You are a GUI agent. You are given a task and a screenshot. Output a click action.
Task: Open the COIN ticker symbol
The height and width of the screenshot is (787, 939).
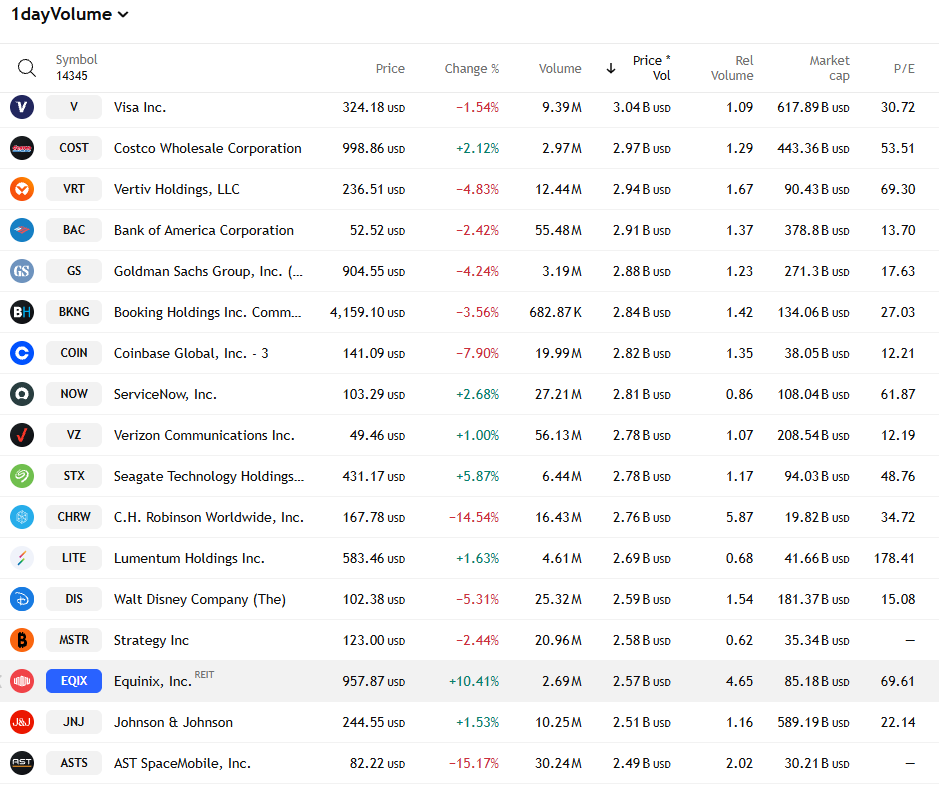[x=74, y=353]
